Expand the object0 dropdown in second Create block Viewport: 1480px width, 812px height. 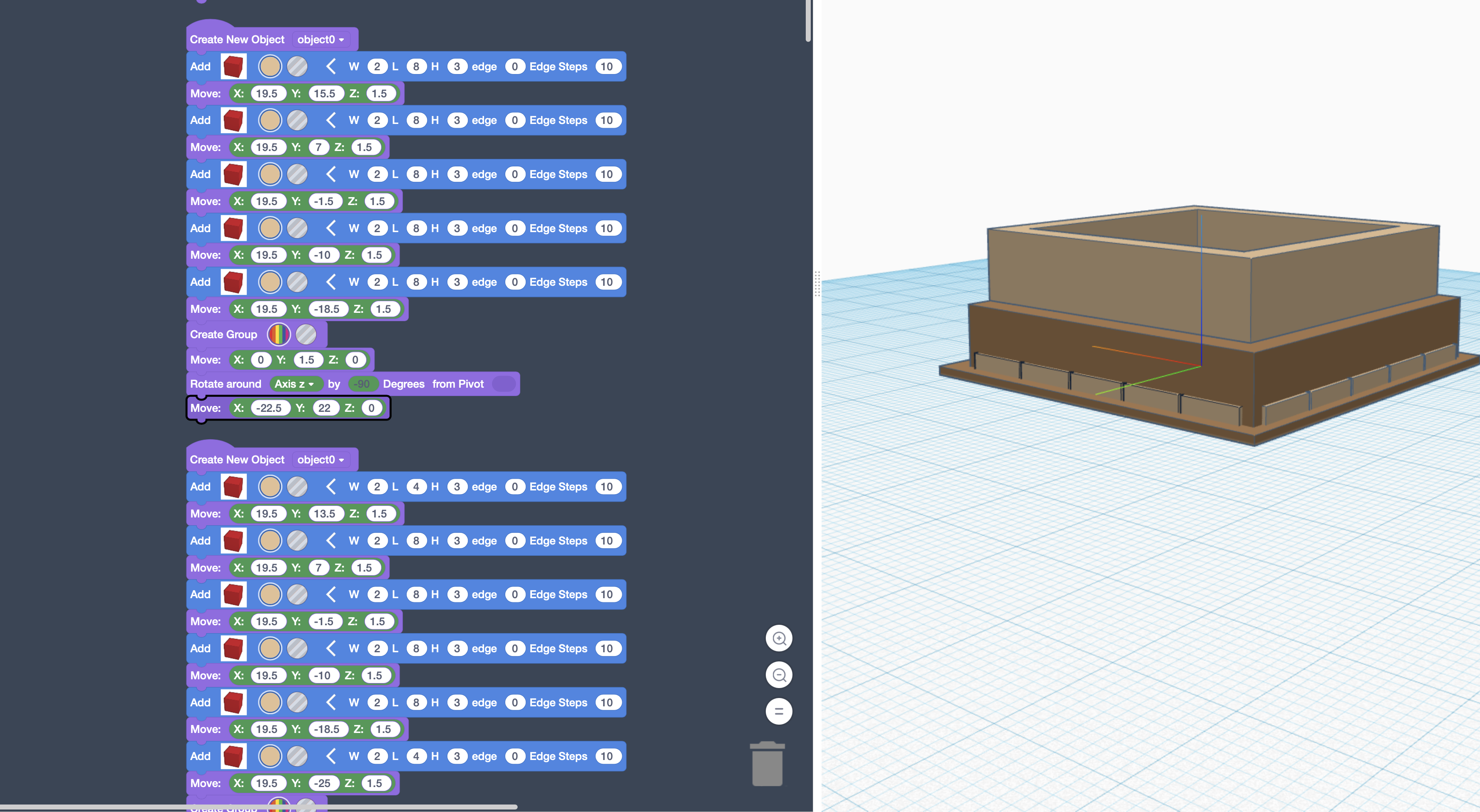[x=322, y=459]
